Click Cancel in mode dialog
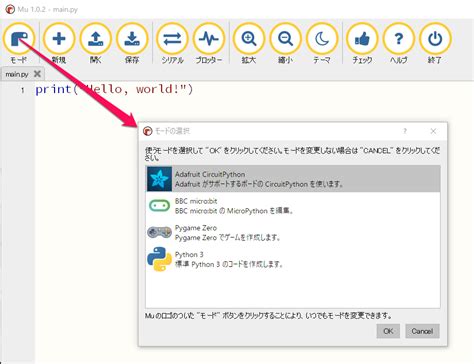The width and height of the screenshot is (474, 364). pos(422,331)
